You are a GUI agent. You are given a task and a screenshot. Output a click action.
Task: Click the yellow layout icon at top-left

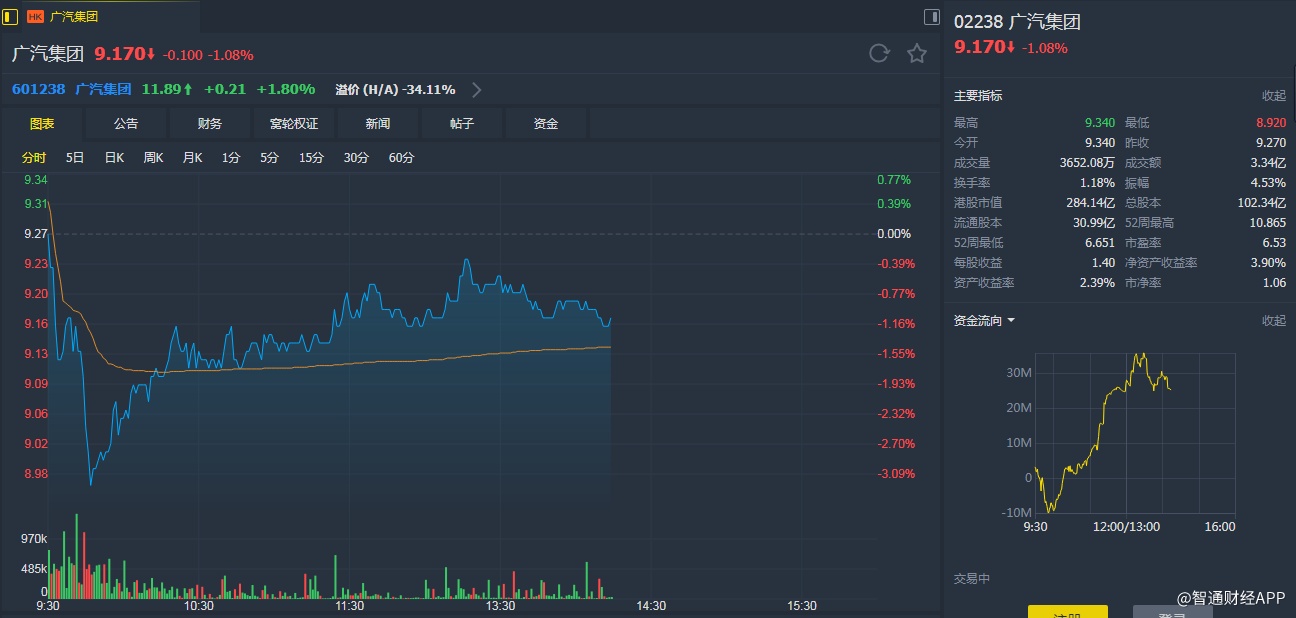pyautogui.click(x=10, y=17)
